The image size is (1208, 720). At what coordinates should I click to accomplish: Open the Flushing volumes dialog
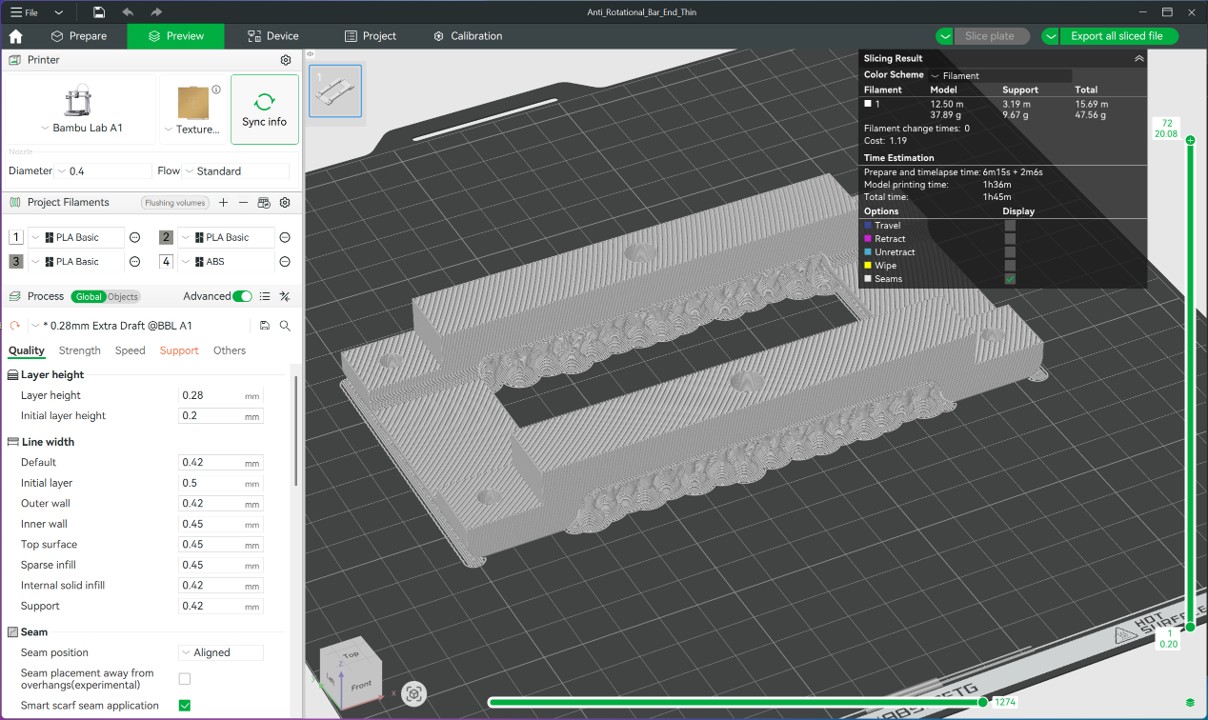[x=175, y=203]
